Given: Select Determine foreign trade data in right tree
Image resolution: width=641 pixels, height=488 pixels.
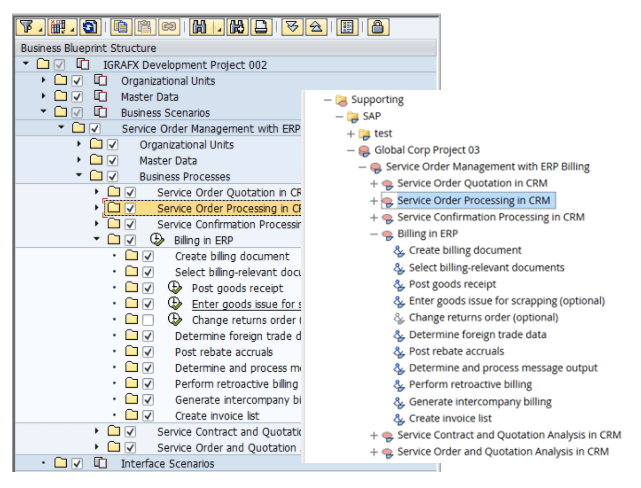Looking at the screenshot, I should (477, 335).
